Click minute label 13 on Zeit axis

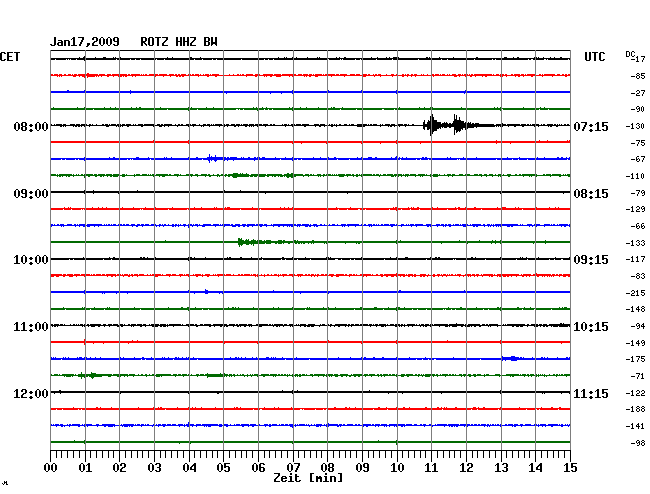(501, 468)
